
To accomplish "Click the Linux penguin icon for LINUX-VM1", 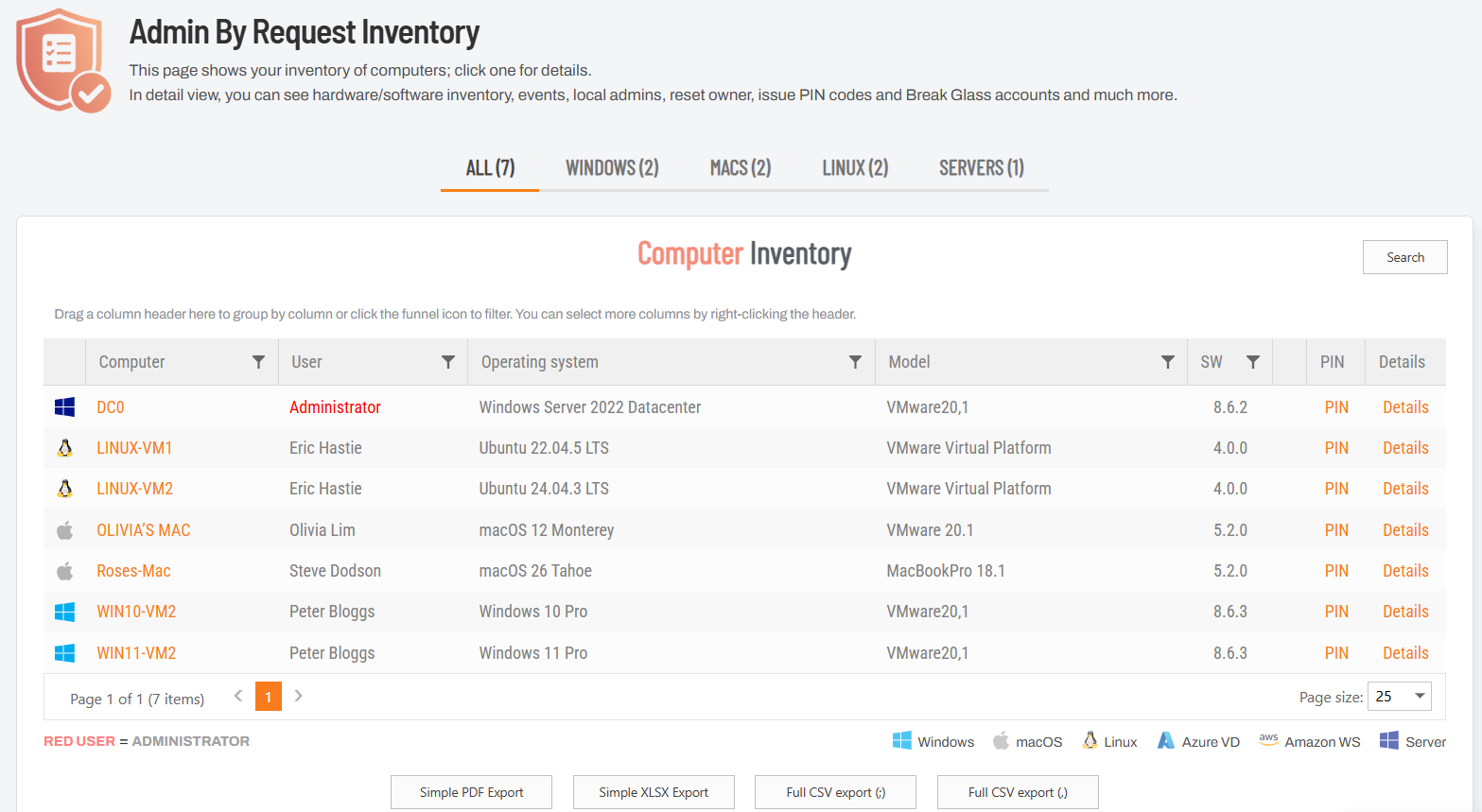I will tap(64, 448).
